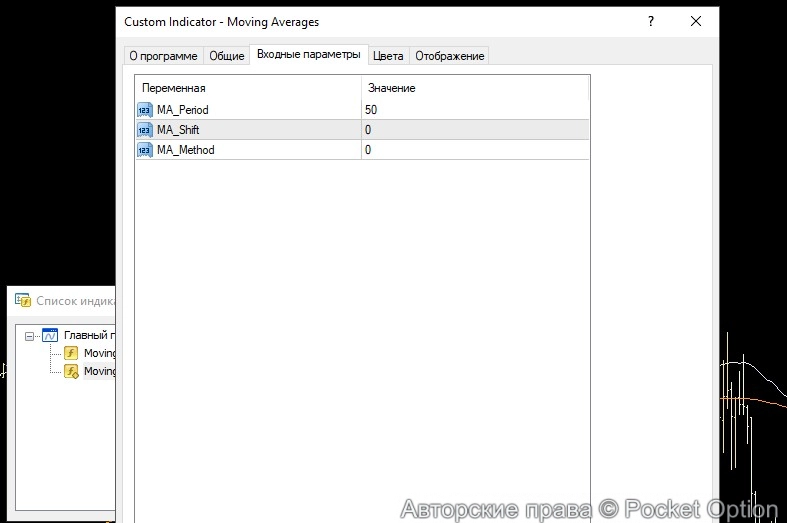Image resolution: width=787 pixels, height=523 pixels.
Task: Select the Входные параметры tab
Action: 308,55
